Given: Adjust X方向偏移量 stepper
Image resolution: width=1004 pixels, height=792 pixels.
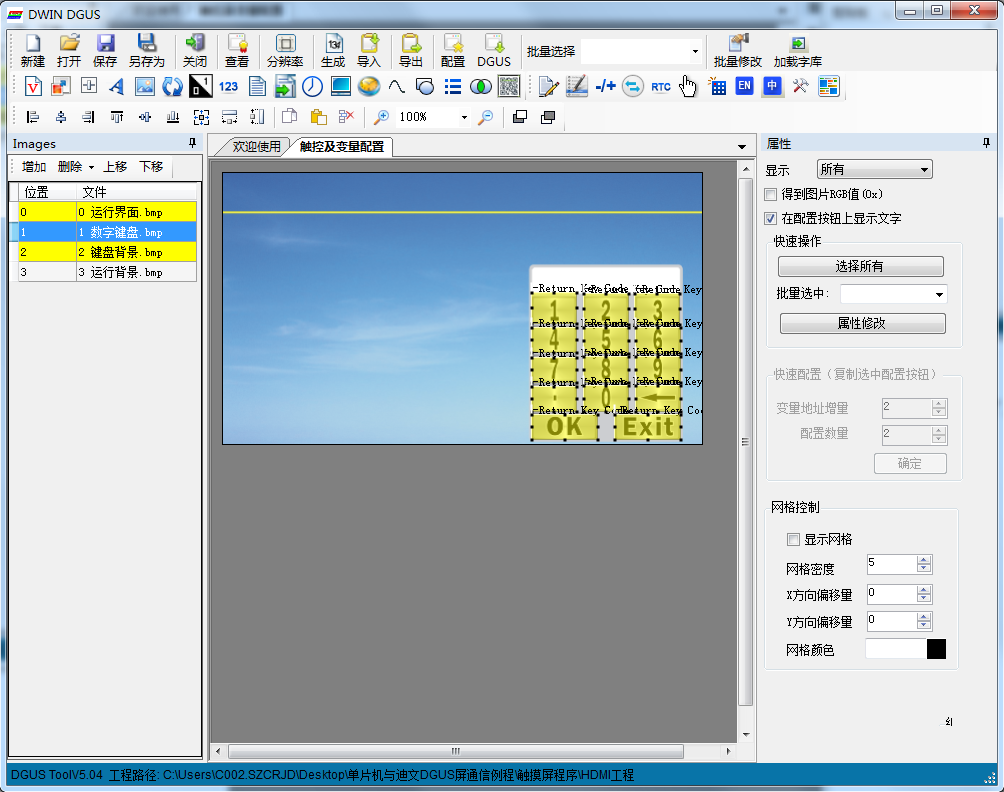Looking at the screenshot, I should click(923, 594).
